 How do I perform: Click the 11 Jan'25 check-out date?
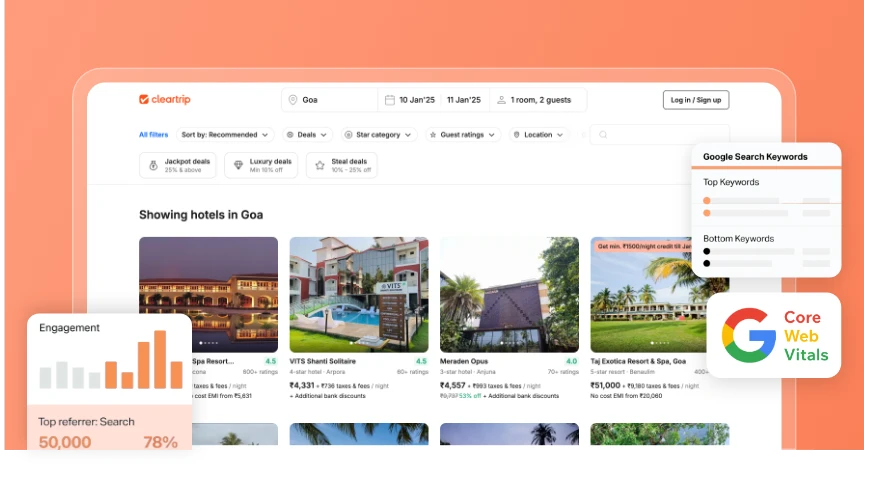click(x=464, y=100)
